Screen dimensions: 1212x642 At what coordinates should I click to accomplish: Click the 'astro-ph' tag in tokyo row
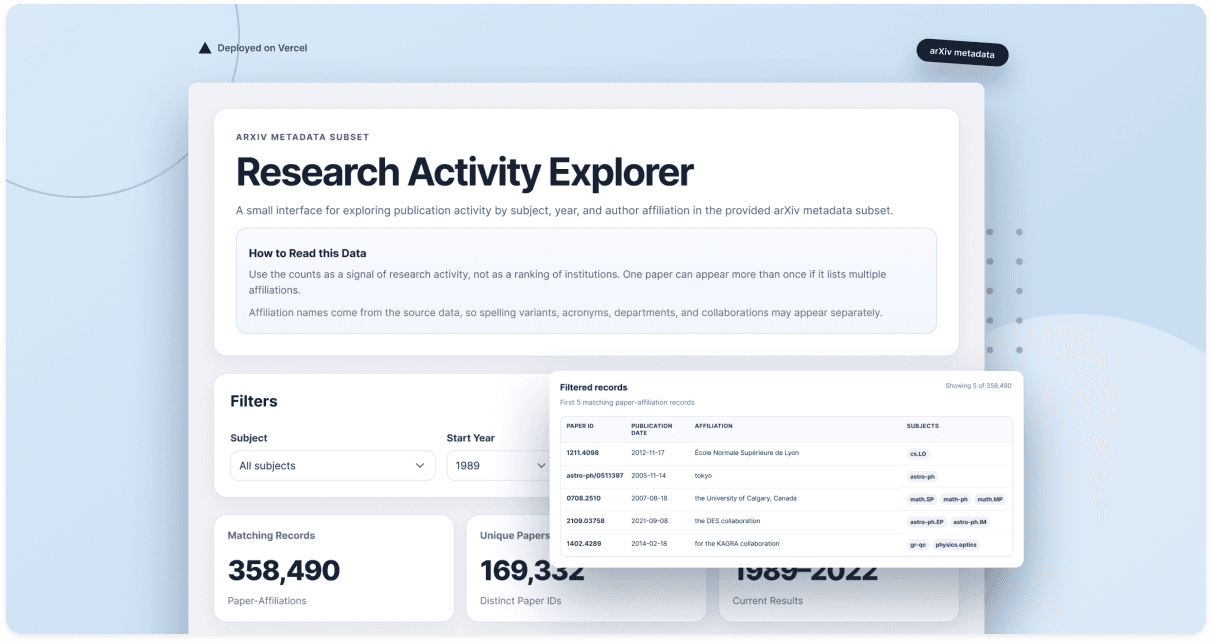922,477
